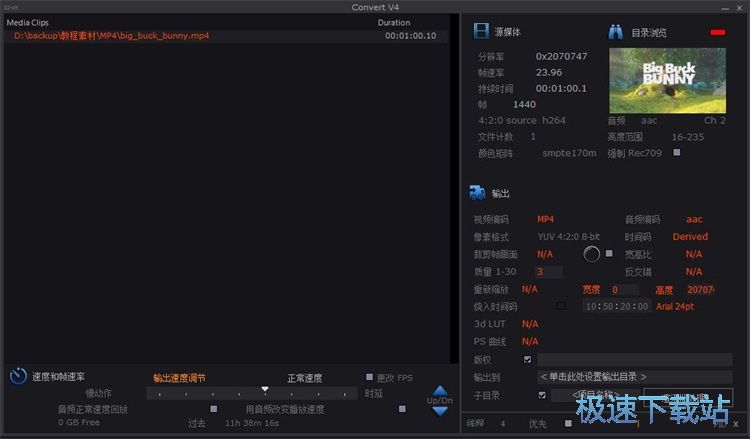Click the burn-in timecode field 10:50:20:00
Image resolution: width=750 pixels, height=439 pixels.
[x=617, y=306]
